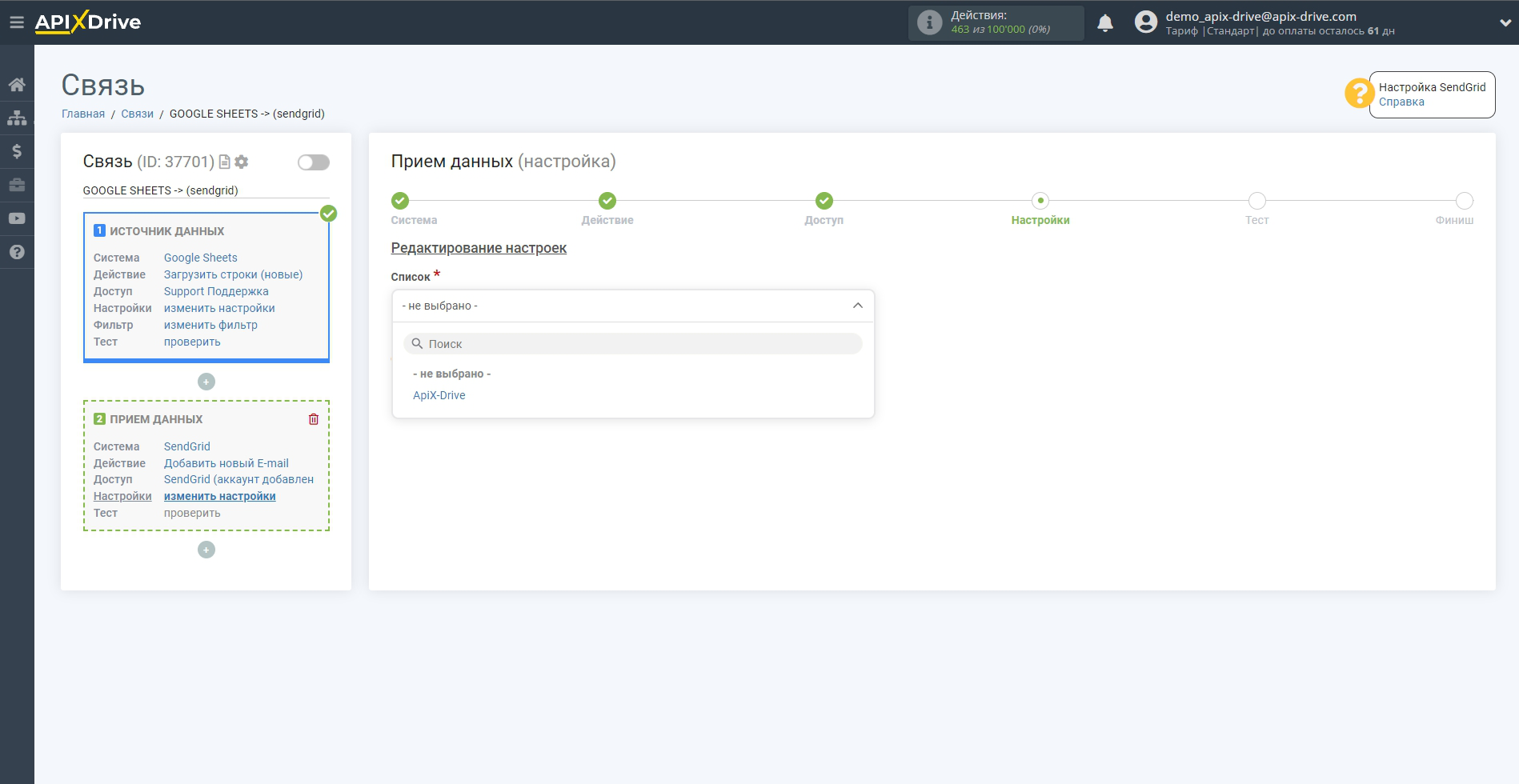
Task: Open connection settings gear icon
Action: 242,162
